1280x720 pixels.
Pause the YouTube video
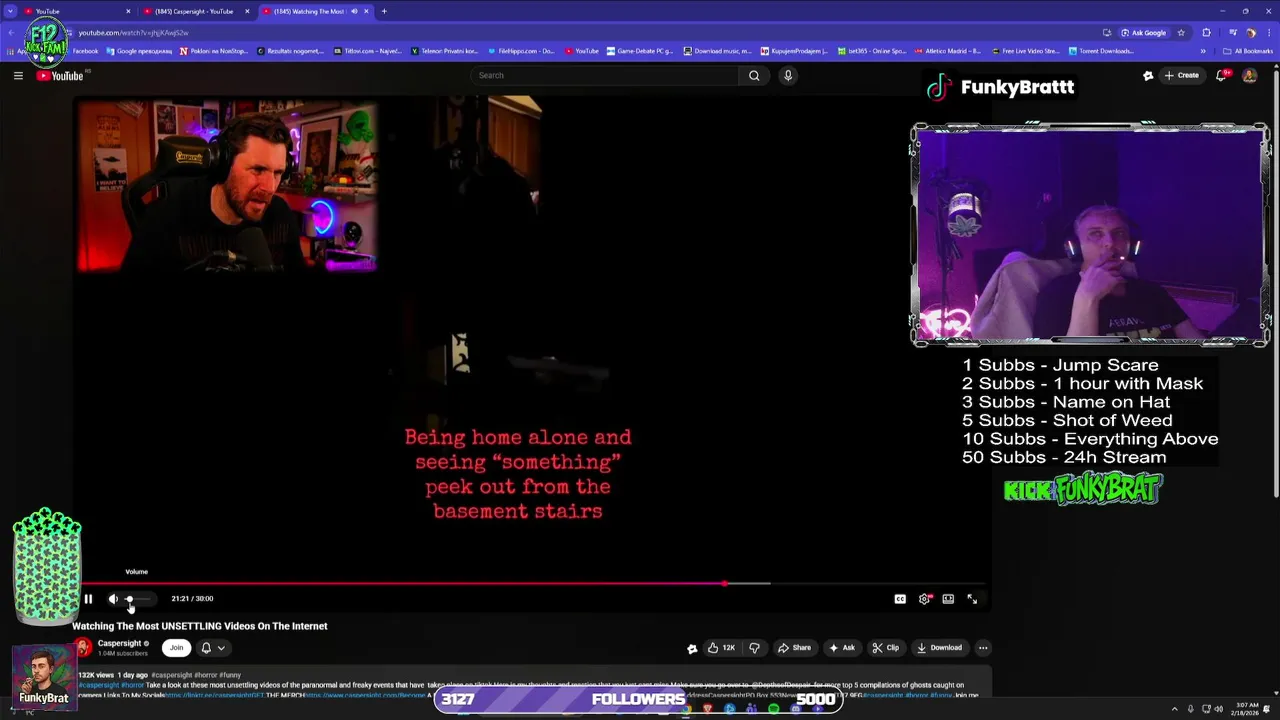tap(88, 599)
